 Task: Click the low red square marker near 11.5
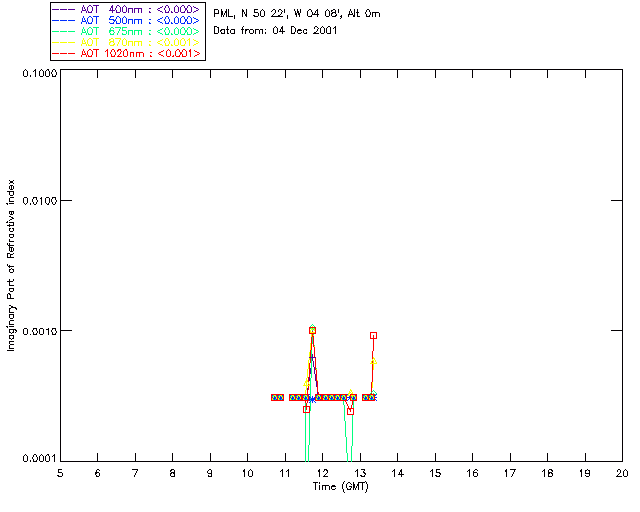[307, 410]
